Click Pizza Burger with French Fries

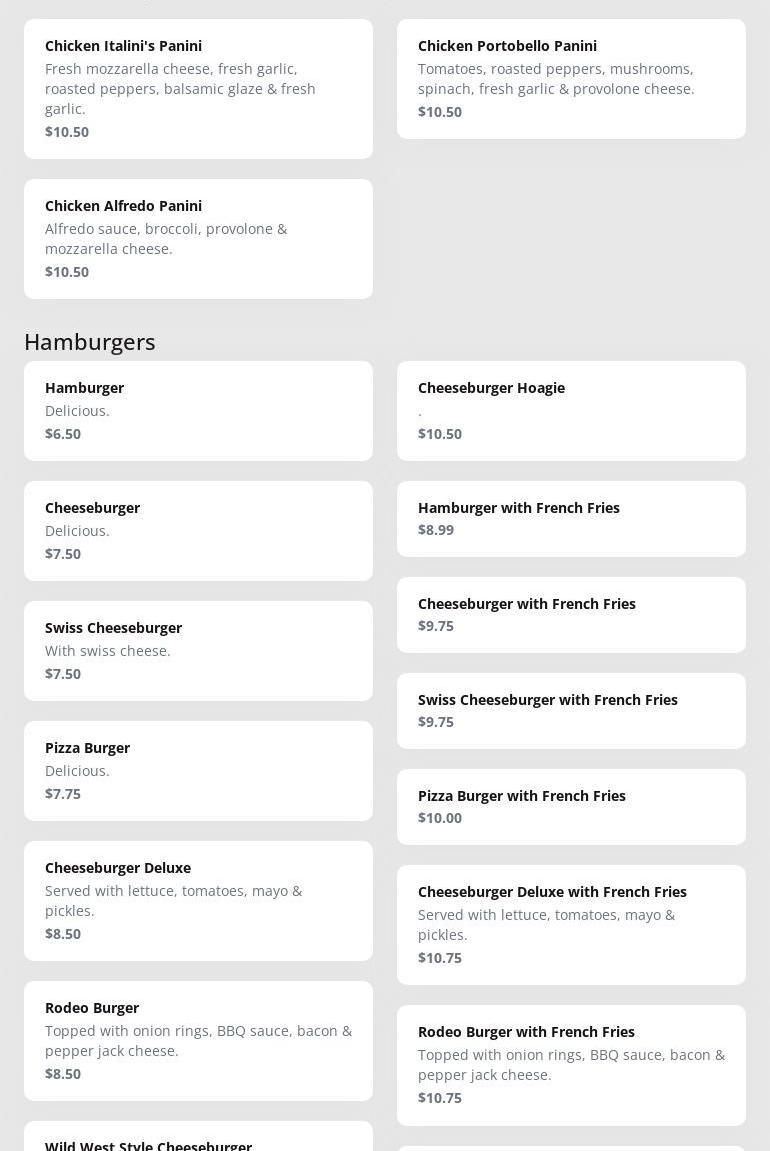click(x=571, y=806)
